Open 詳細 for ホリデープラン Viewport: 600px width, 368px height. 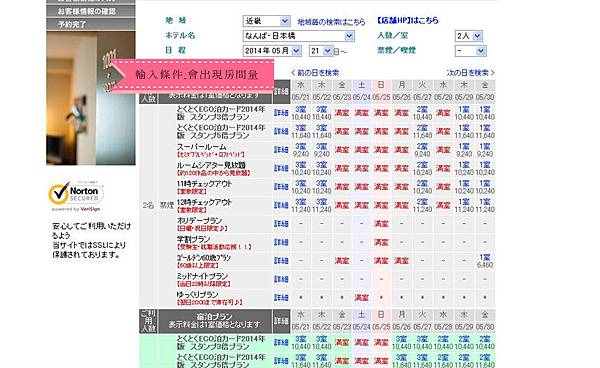pos(281,224)
